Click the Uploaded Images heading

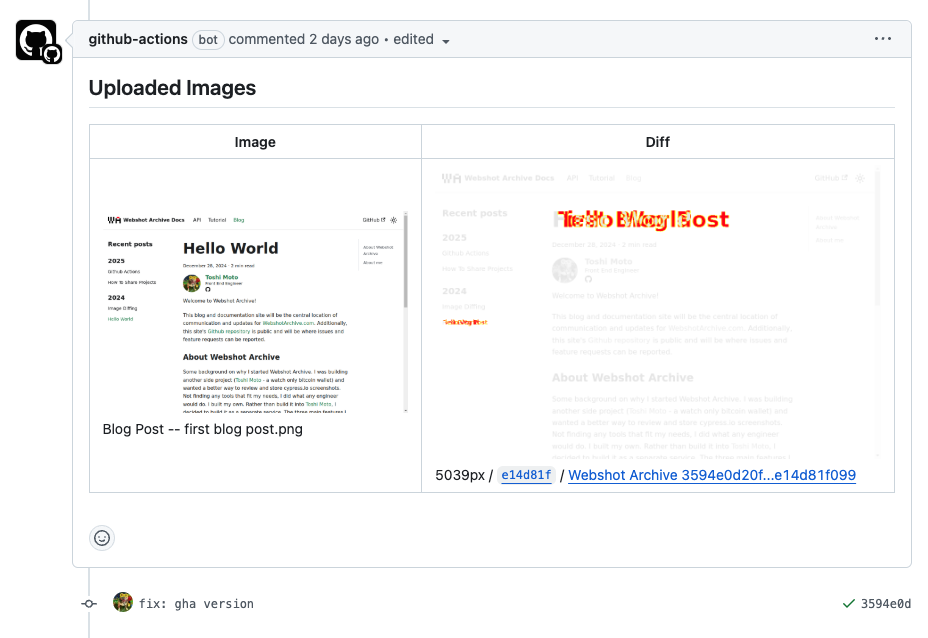click(x=172, y=88)
